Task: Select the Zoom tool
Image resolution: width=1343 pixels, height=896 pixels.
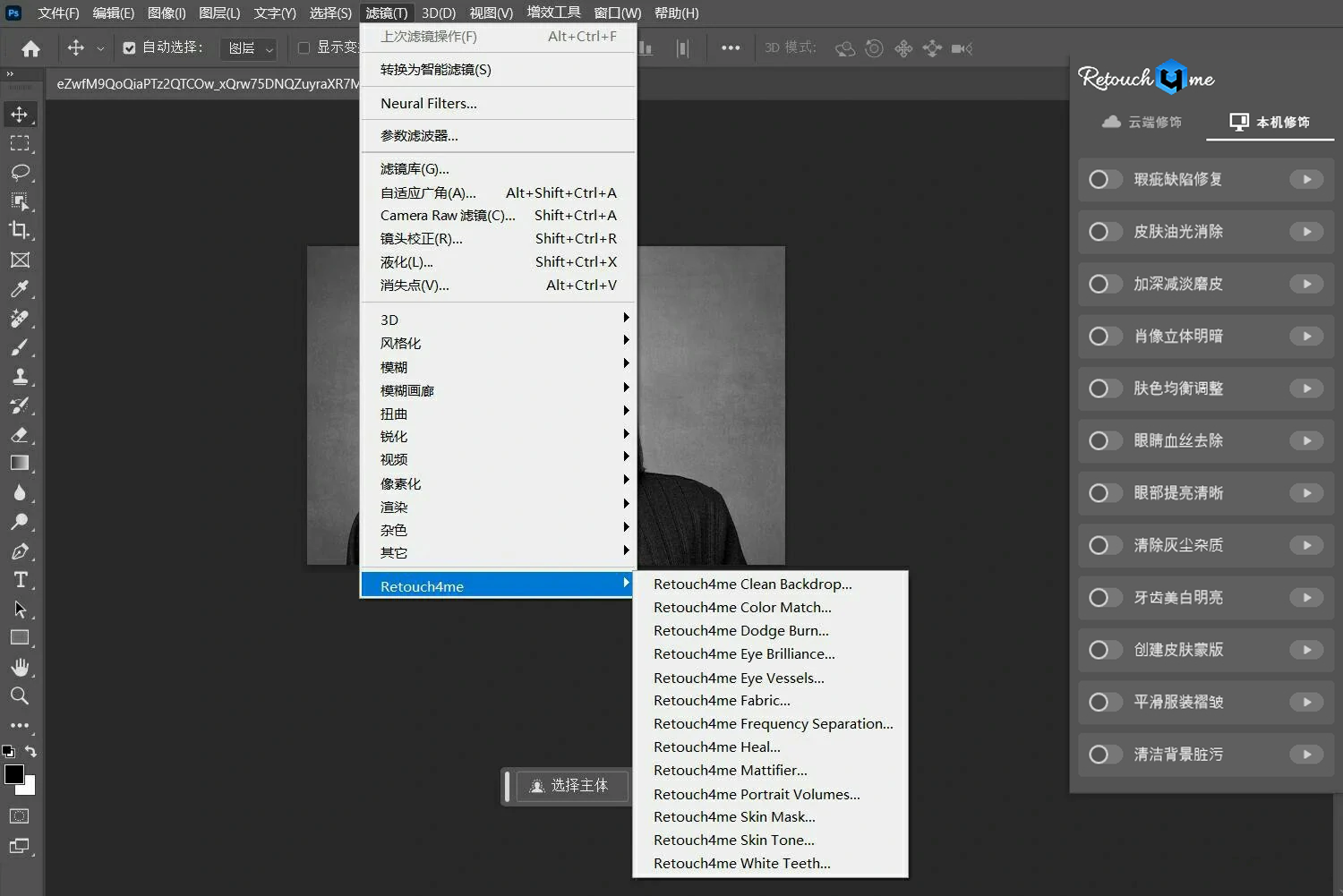Action: pos(20,695)
